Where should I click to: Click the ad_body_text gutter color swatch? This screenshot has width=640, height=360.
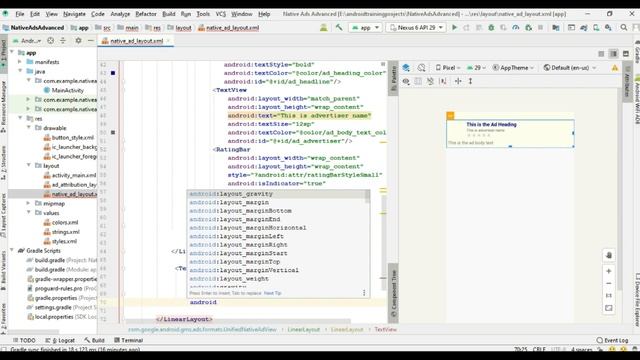(x=113, y=132)
